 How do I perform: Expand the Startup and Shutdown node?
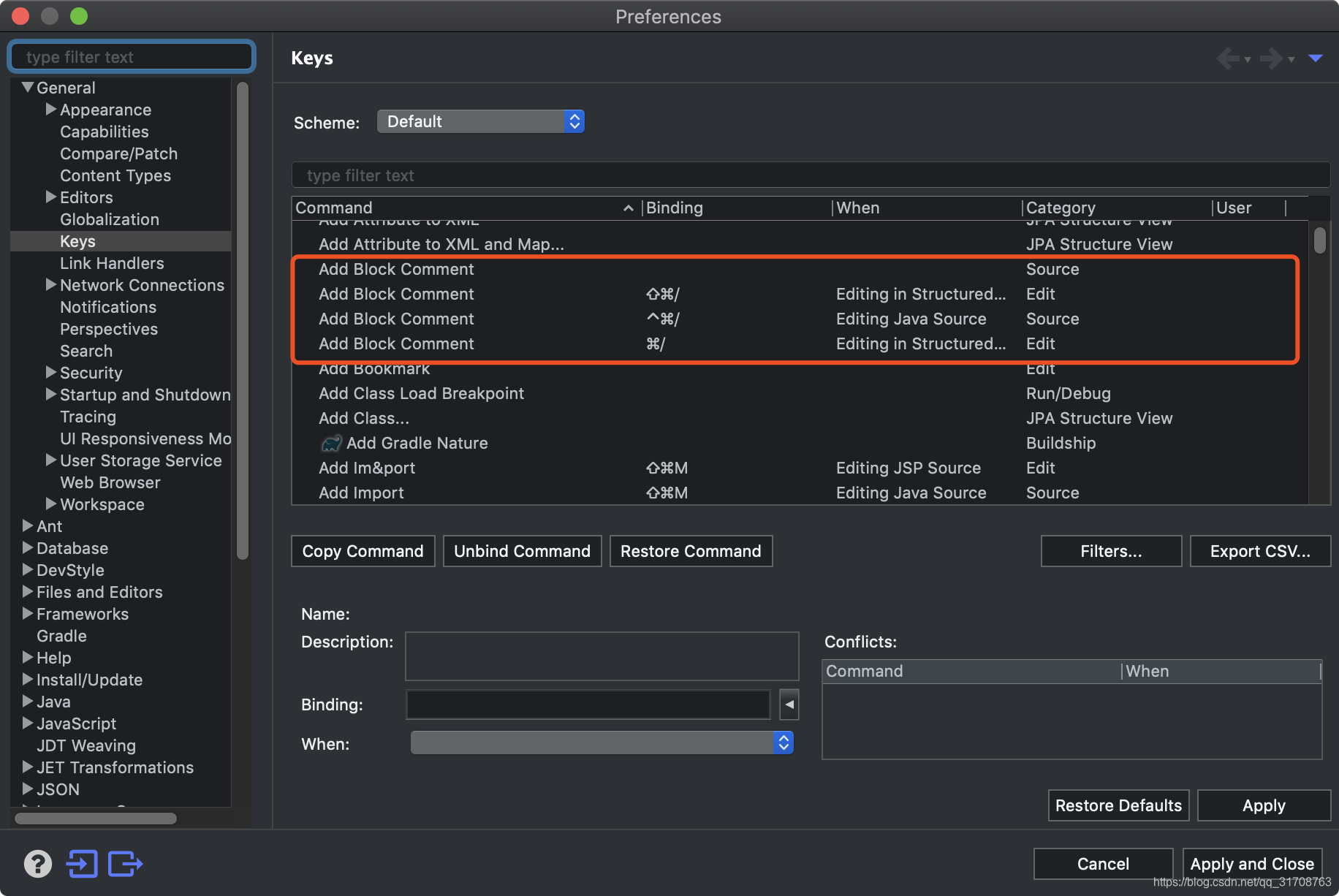click(51, 395)
